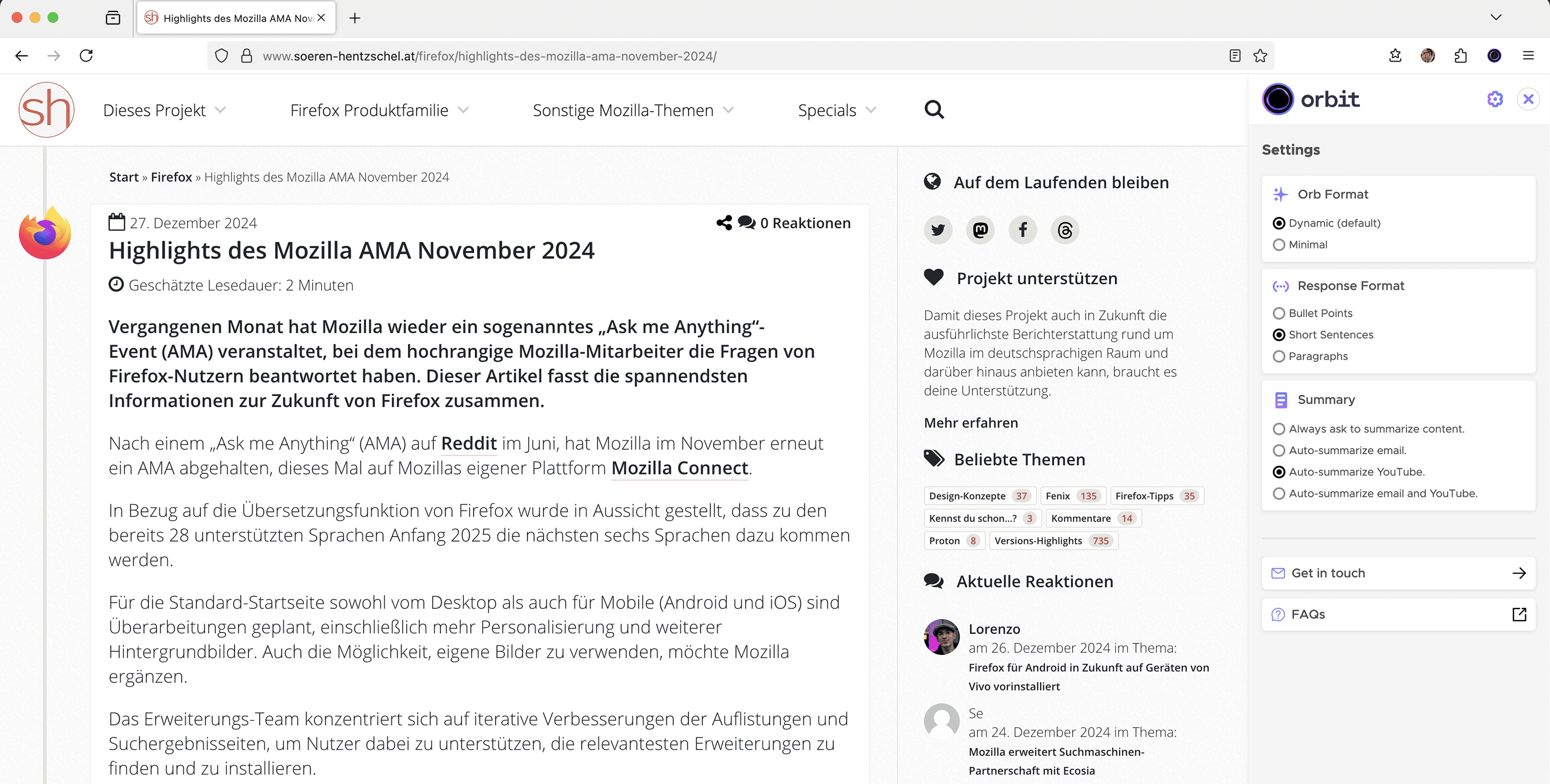
Task: Click the Mastodon social icon
Action: click(x=980, y=229)
